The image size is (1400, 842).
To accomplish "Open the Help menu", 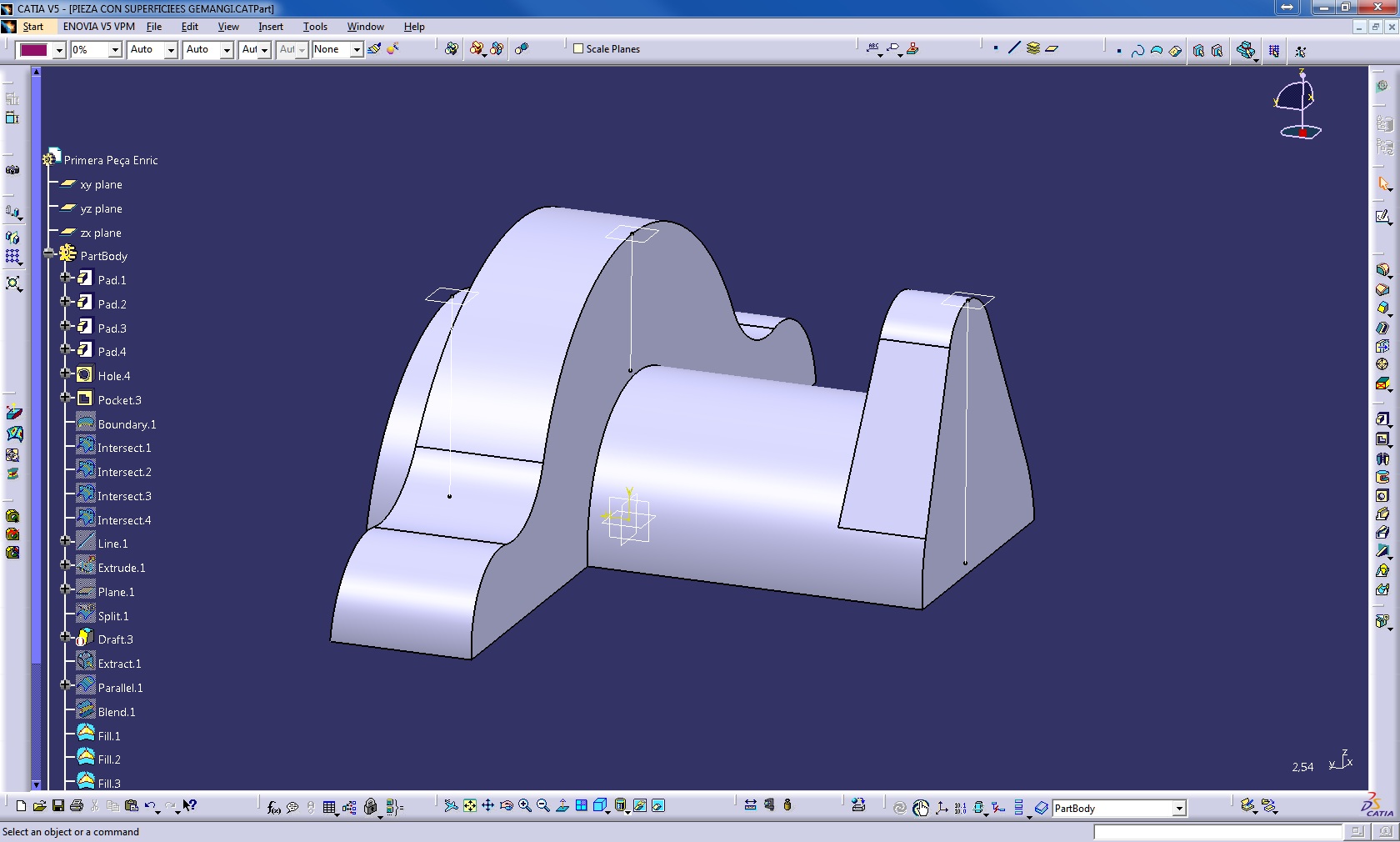I will (414, 27).
